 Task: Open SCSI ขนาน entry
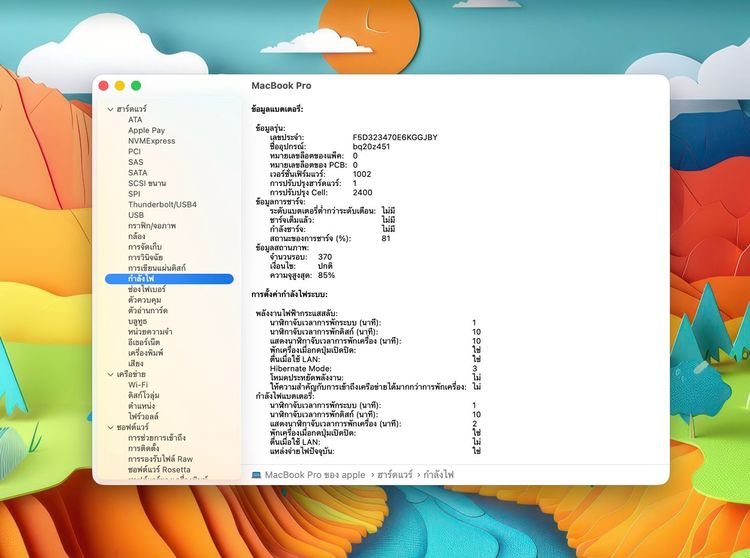pos(147,183)
